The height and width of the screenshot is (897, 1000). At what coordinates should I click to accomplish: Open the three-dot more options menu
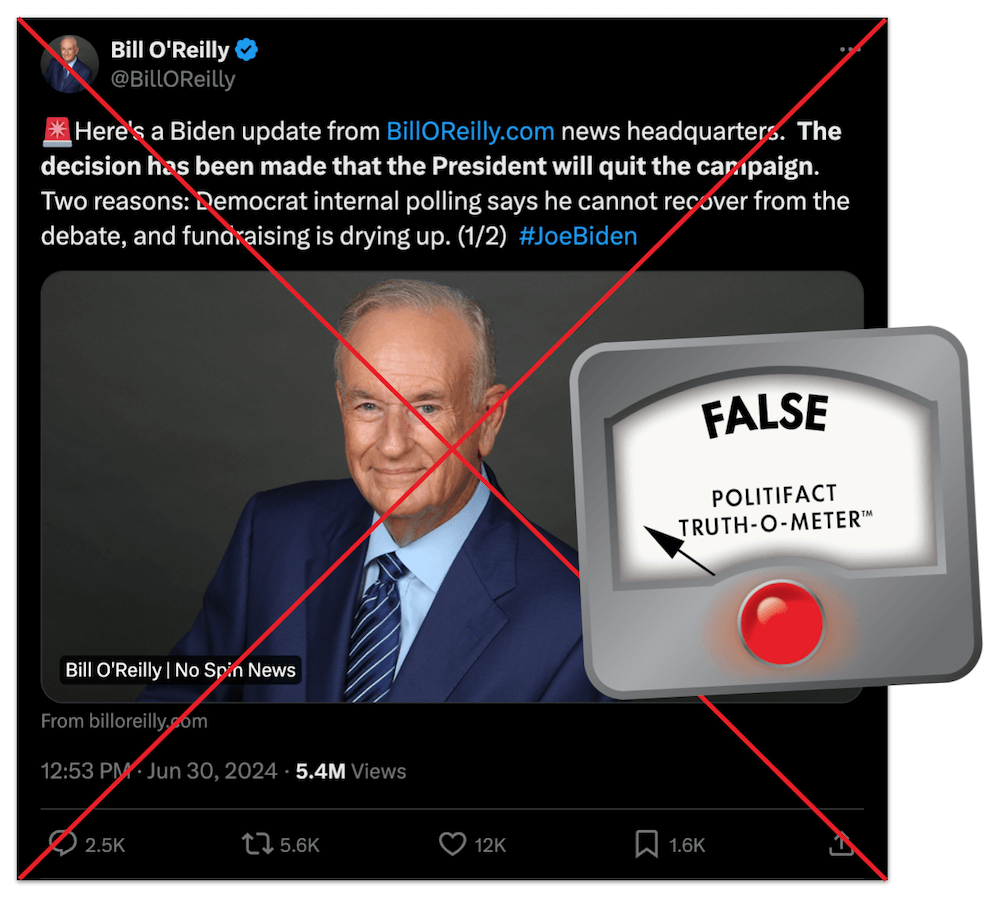[850, 49]
